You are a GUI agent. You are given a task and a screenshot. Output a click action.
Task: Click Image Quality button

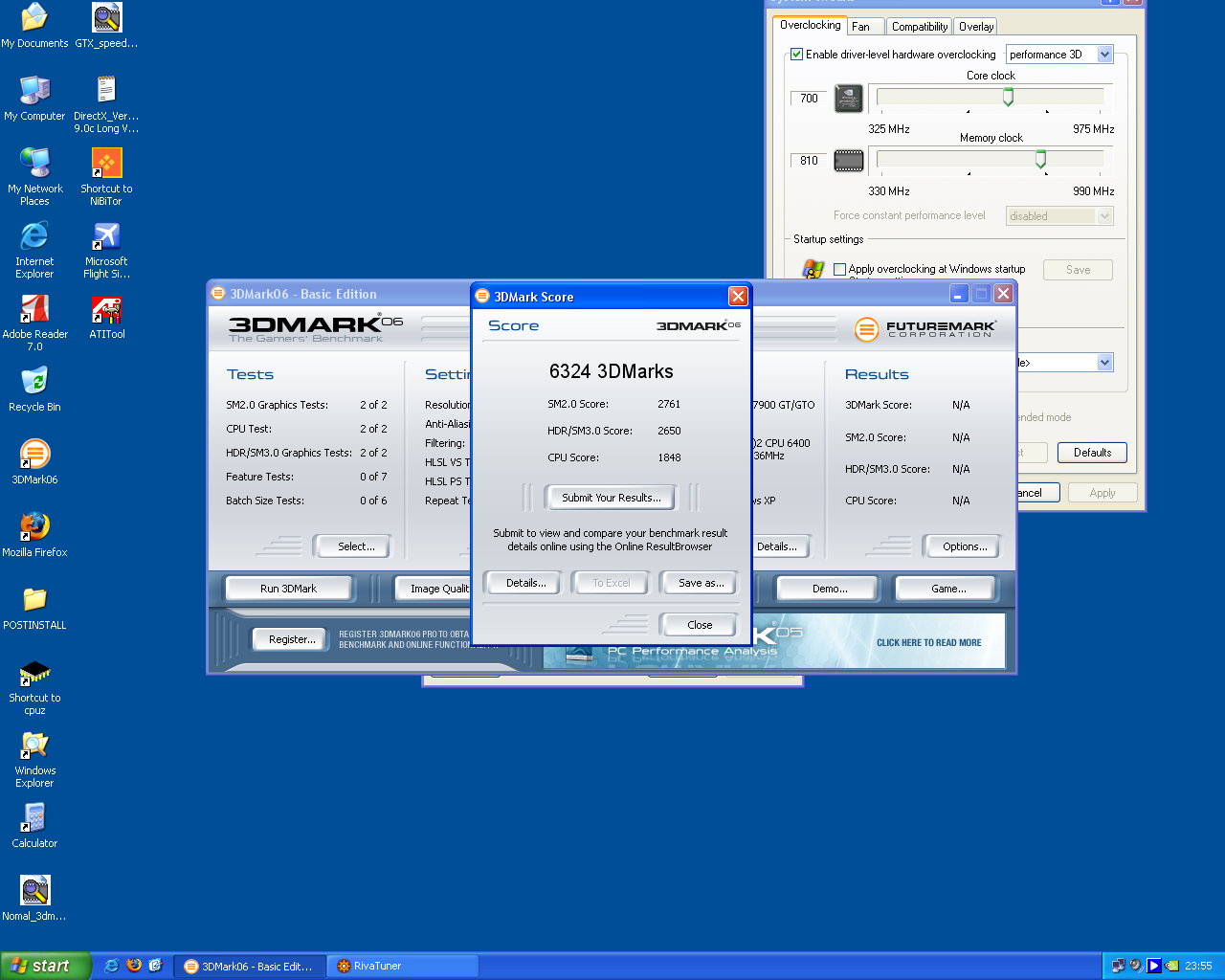pos(434,589)
